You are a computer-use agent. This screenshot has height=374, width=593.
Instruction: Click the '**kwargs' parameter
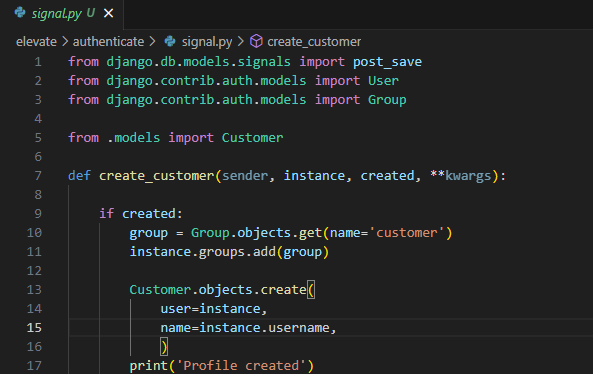click(x=461, y=176)
